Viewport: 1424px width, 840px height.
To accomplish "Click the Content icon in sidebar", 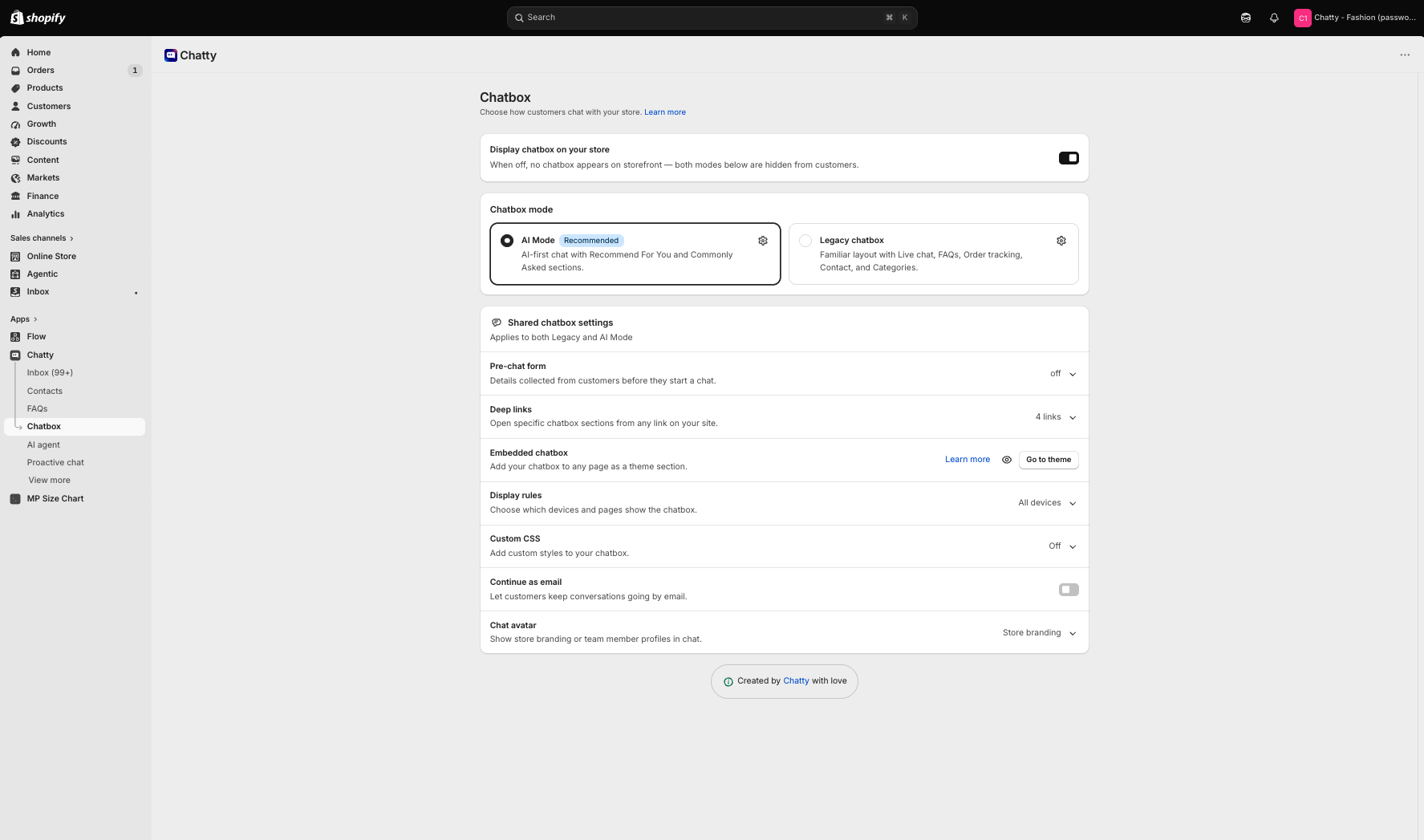I will 15,160.
